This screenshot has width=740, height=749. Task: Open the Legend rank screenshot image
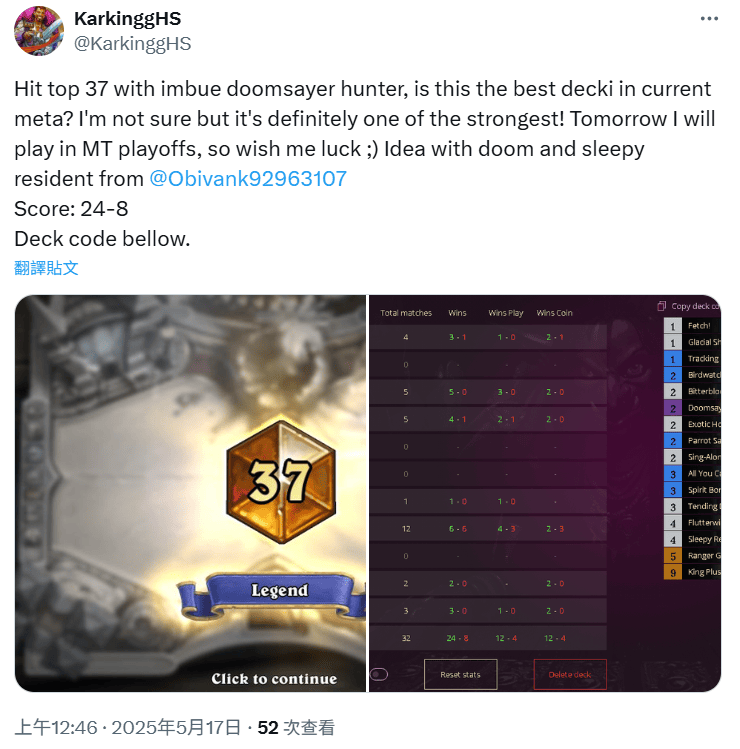(x=190, y=493)
